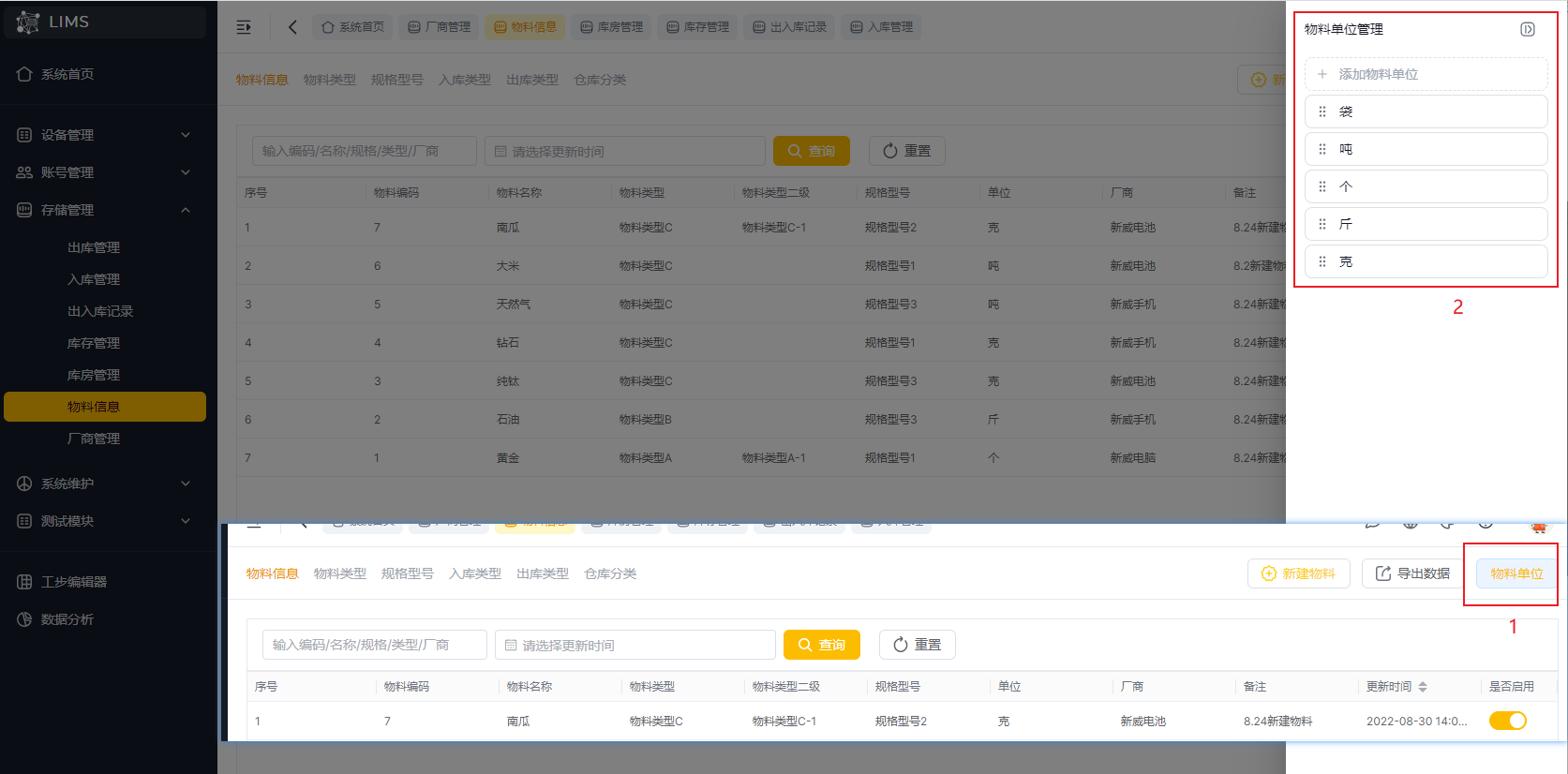Click the 钻石 material name cell
This screenshot has height=774, width=1568.
[508, 343]
